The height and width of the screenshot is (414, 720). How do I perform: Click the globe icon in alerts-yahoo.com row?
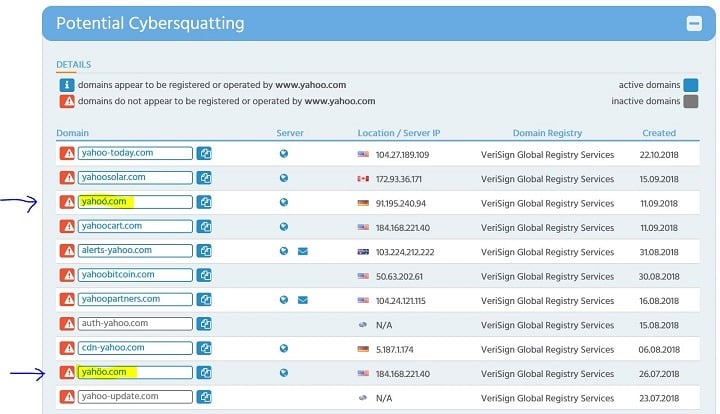click(x=284, y=251)
